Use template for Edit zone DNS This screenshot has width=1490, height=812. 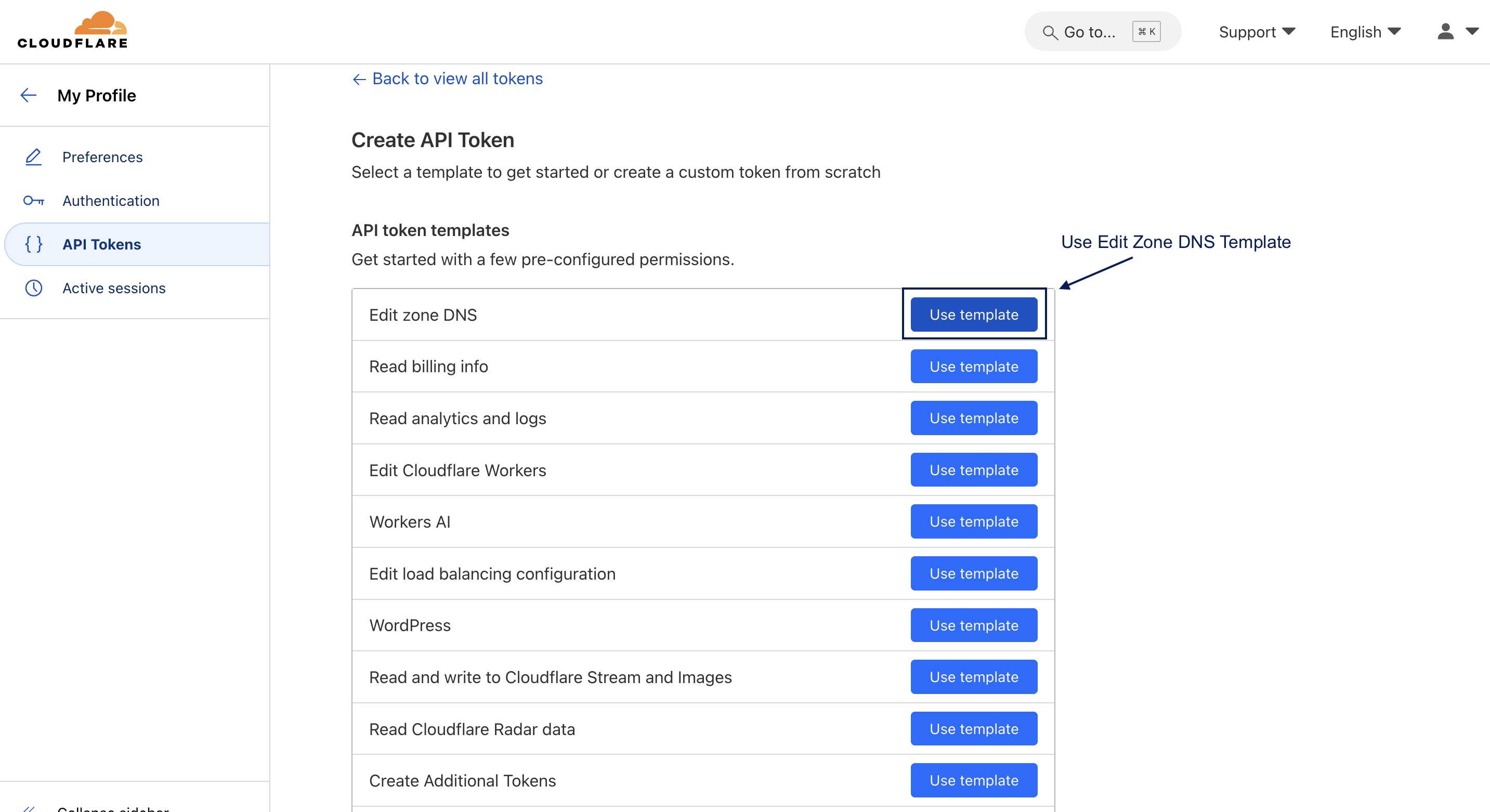coord(973,315)
